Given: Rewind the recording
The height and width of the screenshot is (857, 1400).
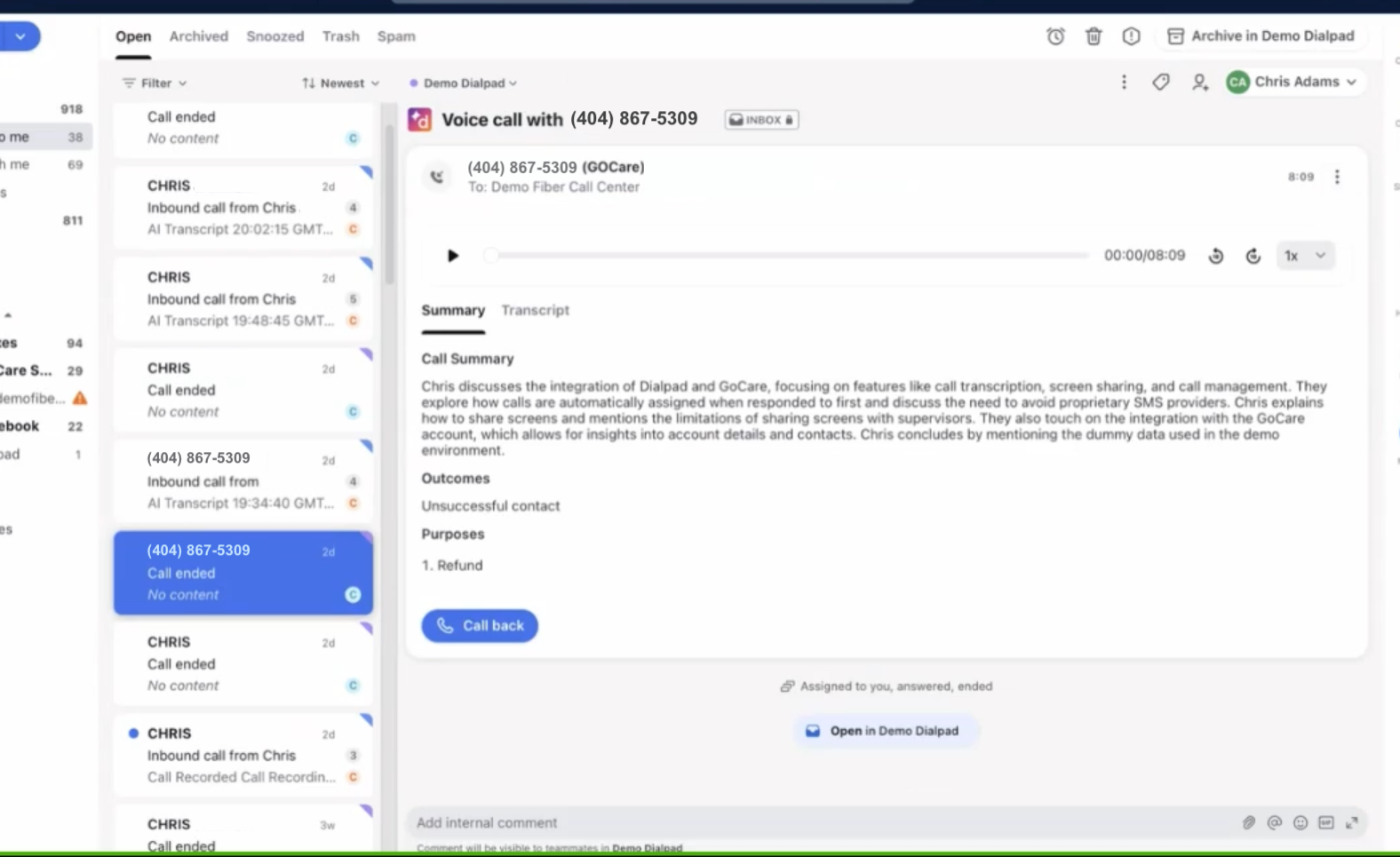Looking at the screenshot, I should click(x=1216, y=256).
